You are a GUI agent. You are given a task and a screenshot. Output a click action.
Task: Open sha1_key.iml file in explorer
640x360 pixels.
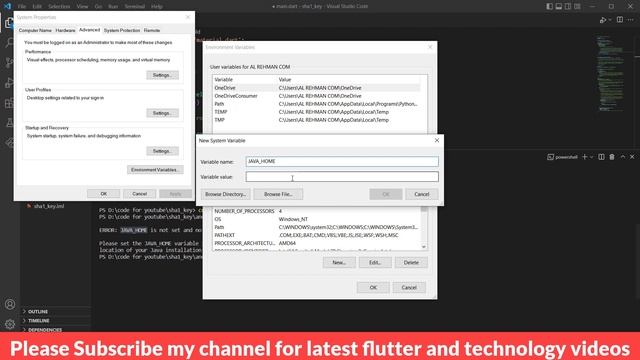point(49,206)
